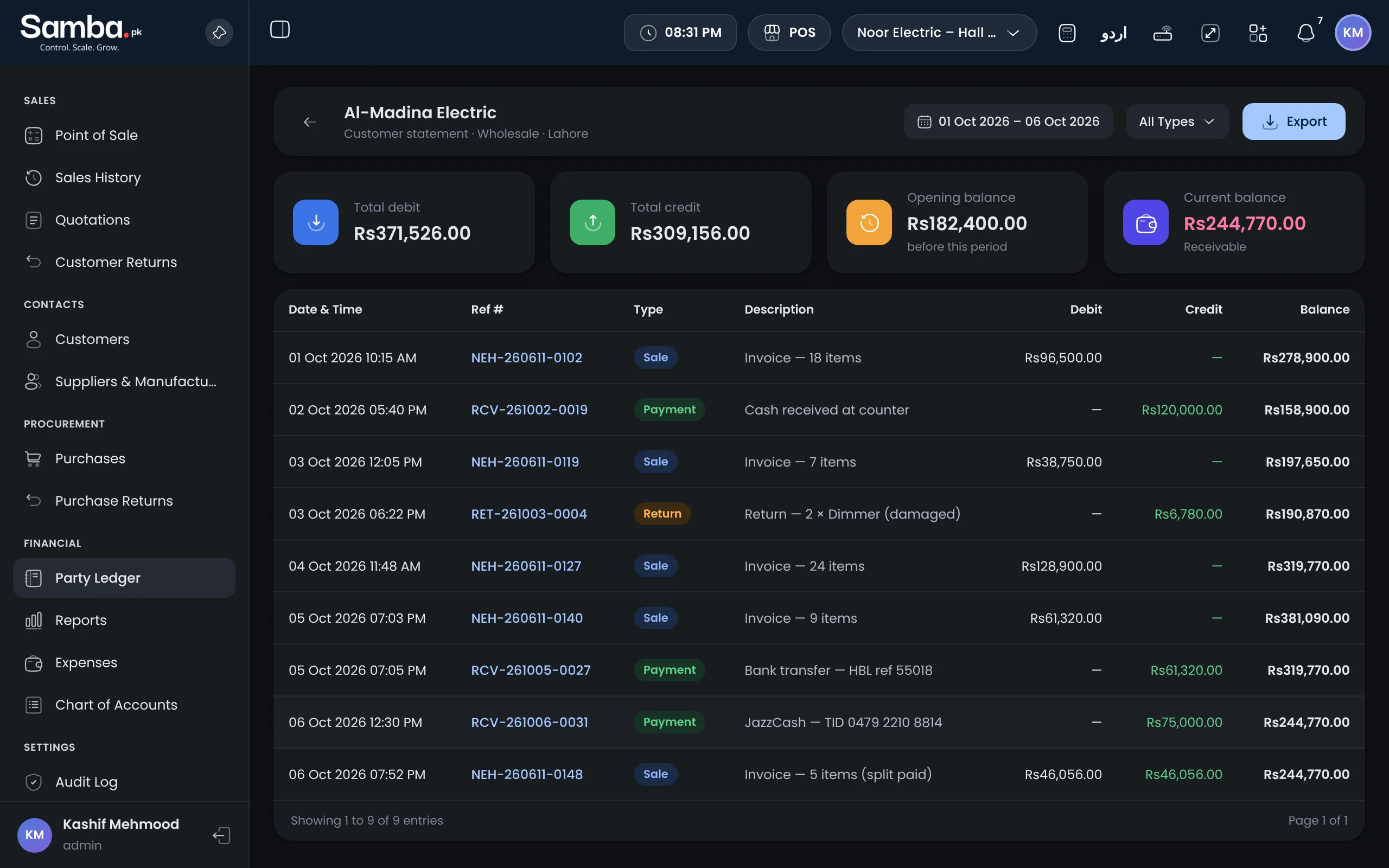
Task: Click the Samba.pk logo
Action: coord(81,33)
